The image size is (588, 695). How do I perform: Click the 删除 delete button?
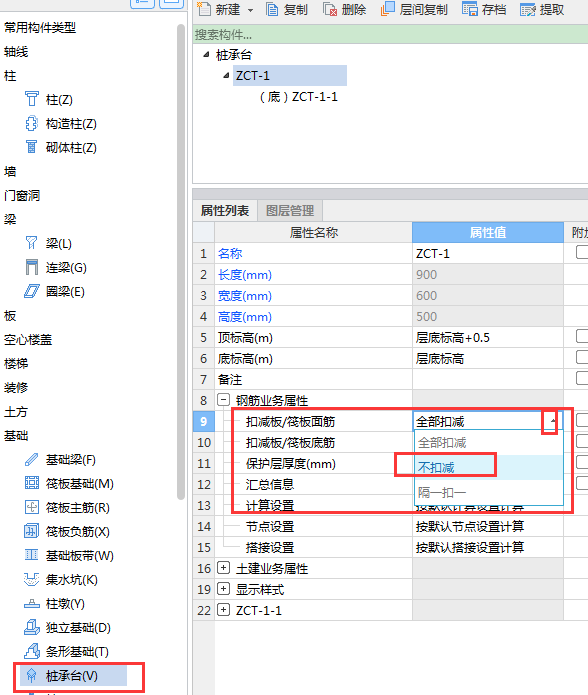pyautogui.click(x=345, y=9)
